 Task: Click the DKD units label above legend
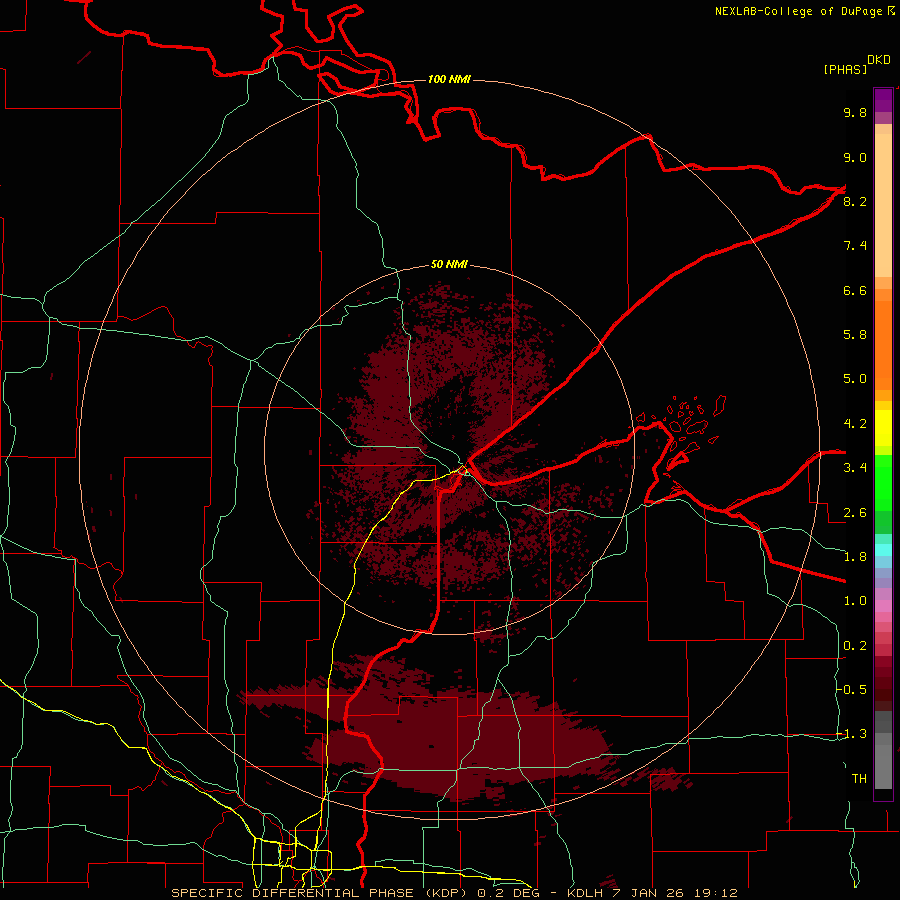[x=879, y=60]
